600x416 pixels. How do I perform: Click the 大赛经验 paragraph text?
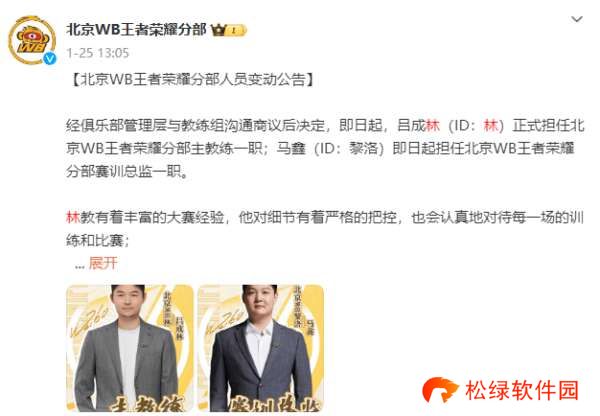(x=325, y=229)
